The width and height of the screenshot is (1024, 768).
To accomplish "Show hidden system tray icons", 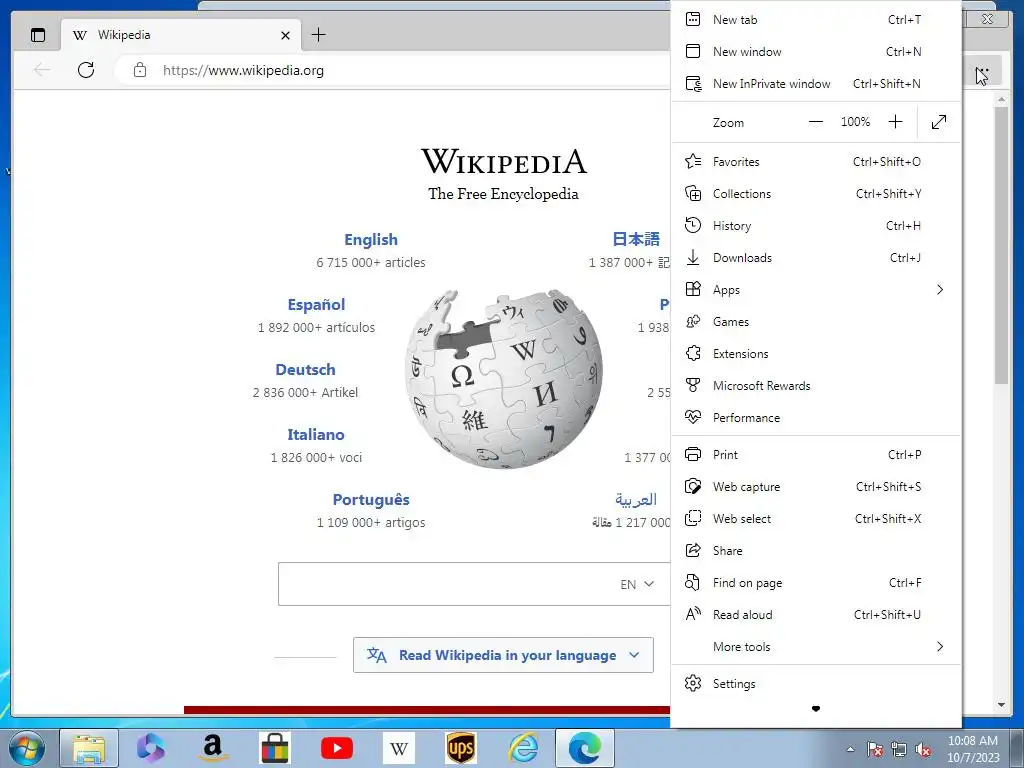I will pos(850,749).
